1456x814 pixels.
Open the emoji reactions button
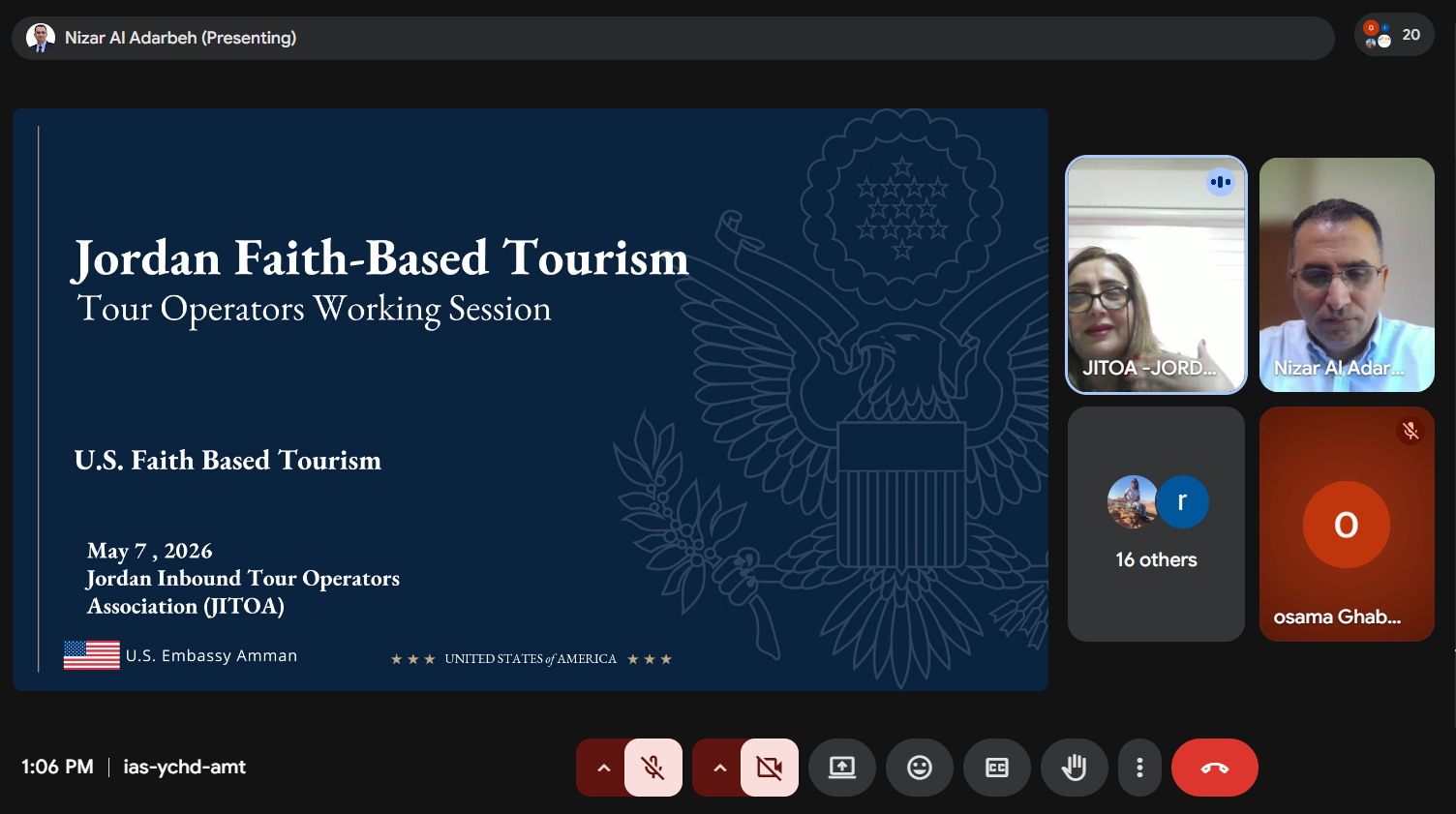tap(920, 768)
